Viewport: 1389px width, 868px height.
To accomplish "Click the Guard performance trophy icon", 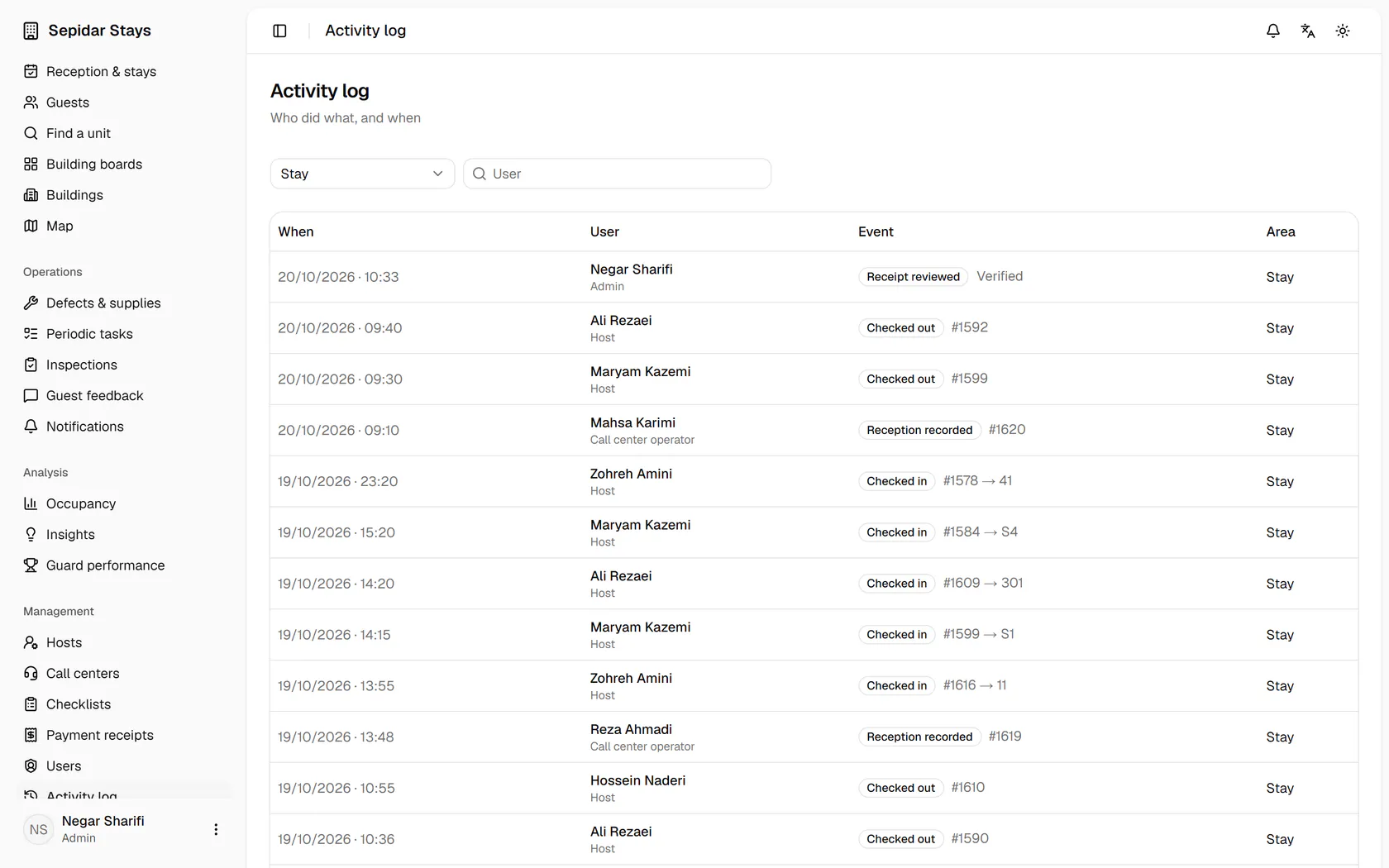I will 31,565.
